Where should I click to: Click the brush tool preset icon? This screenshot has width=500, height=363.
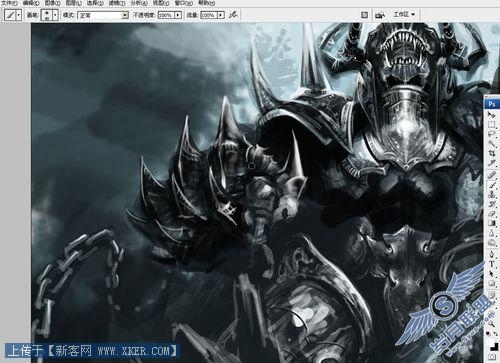tap(11, 15)
